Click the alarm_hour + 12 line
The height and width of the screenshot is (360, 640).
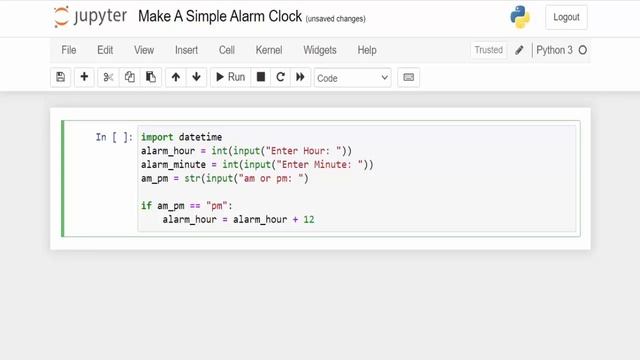[238, 220]
